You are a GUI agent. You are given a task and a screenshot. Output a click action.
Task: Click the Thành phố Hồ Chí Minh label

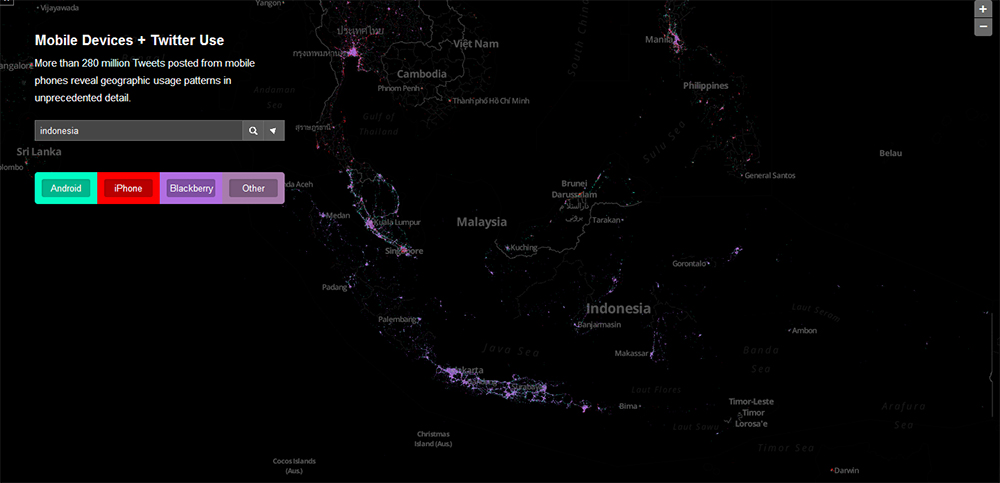point(491,101)
